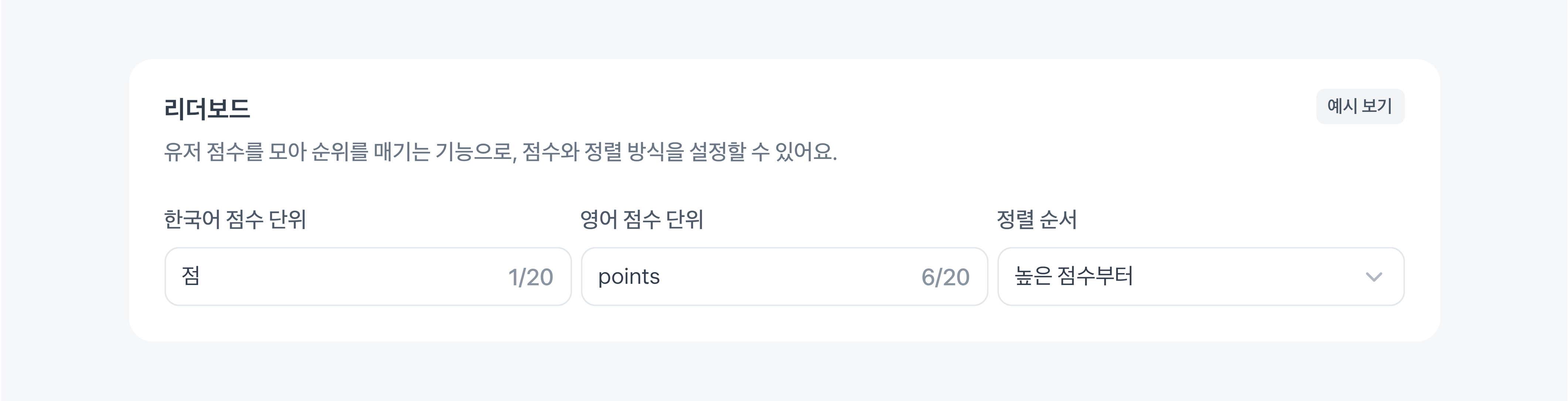Click blank area right of 높은 점수부터 text
This screenshot has height=401, width=1568.
coord(1248,277)
